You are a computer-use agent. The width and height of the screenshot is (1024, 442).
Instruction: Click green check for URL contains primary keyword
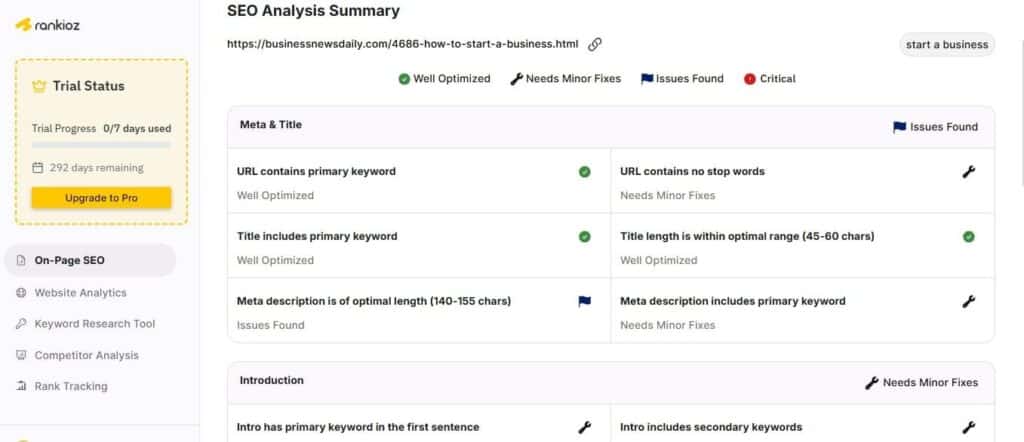584,172
